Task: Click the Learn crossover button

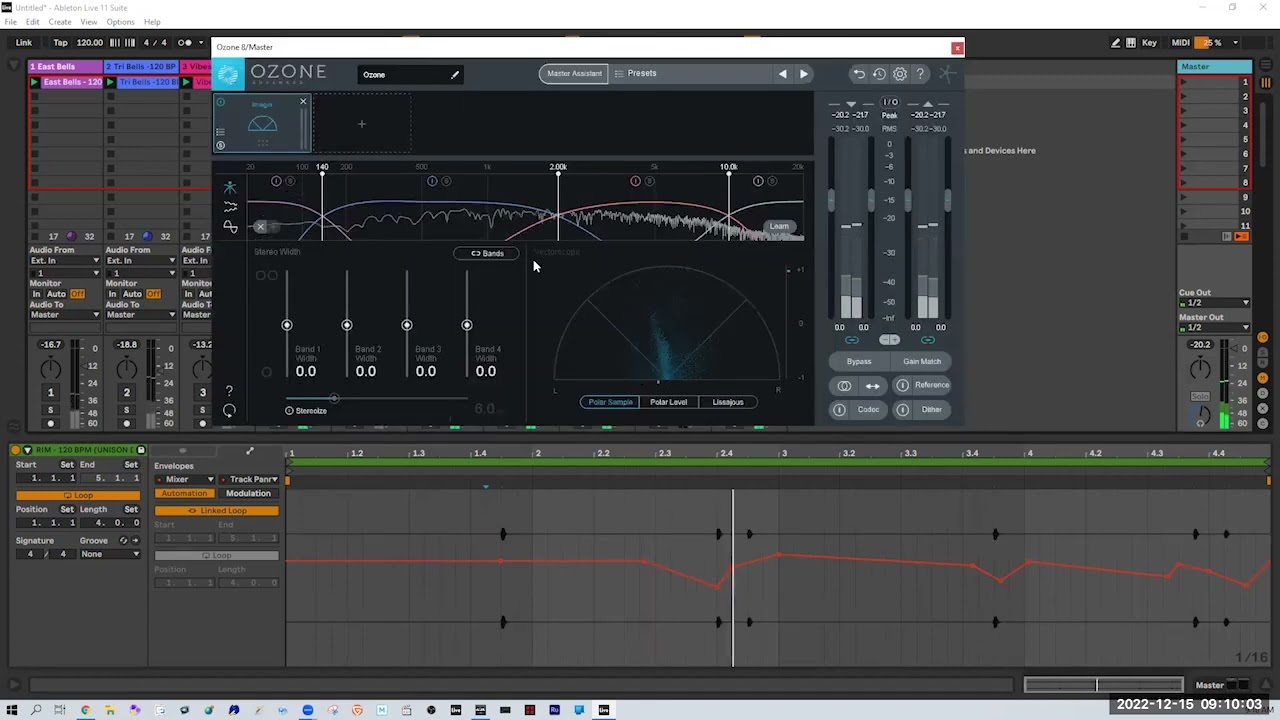Action: (x=779, y=226)
